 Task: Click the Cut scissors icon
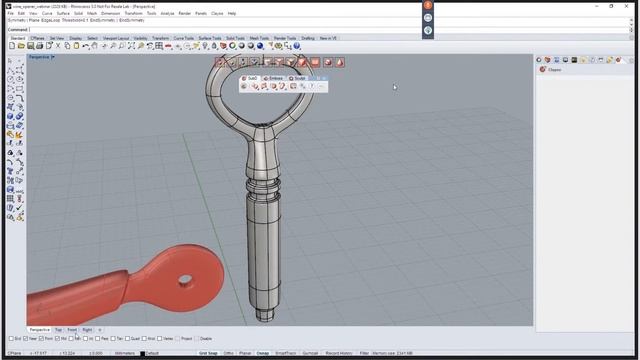tap(58, 46)
